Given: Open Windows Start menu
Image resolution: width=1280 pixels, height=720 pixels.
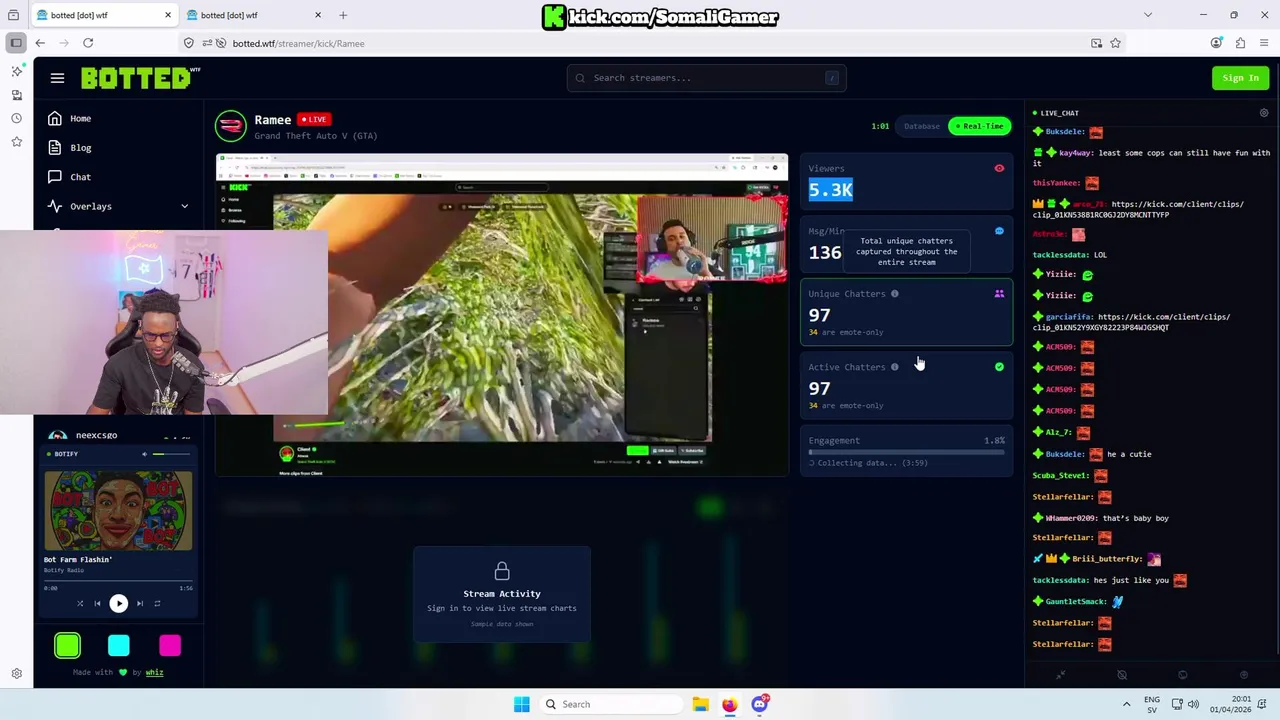Looking at the screenshot, I should coord(522,704).
